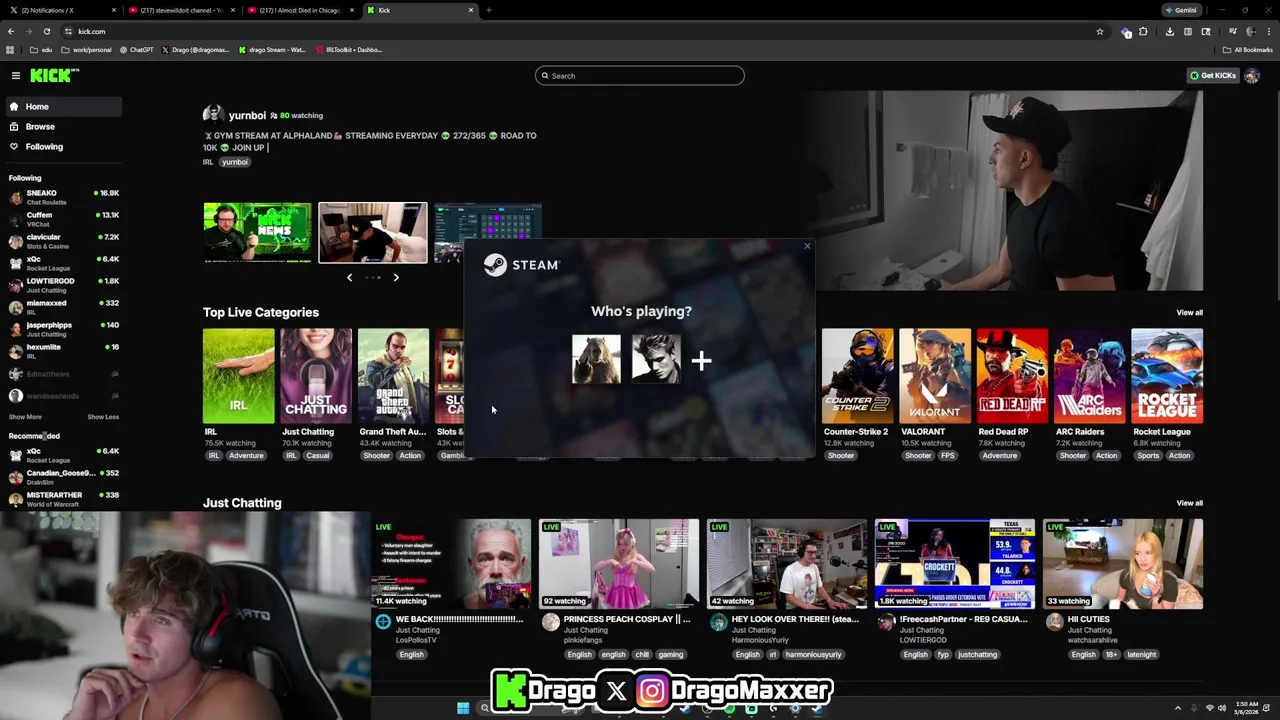1280x720 pixels.
Task: Open ChatGPT bookmark
Action: (x=136, y=50)
